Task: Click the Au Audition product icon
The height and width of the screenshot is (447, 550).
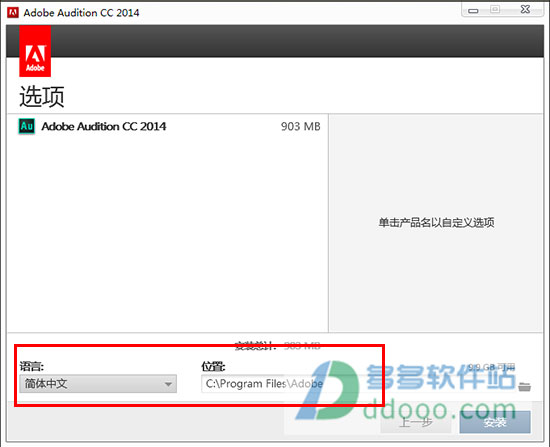Action: [27, 126]
